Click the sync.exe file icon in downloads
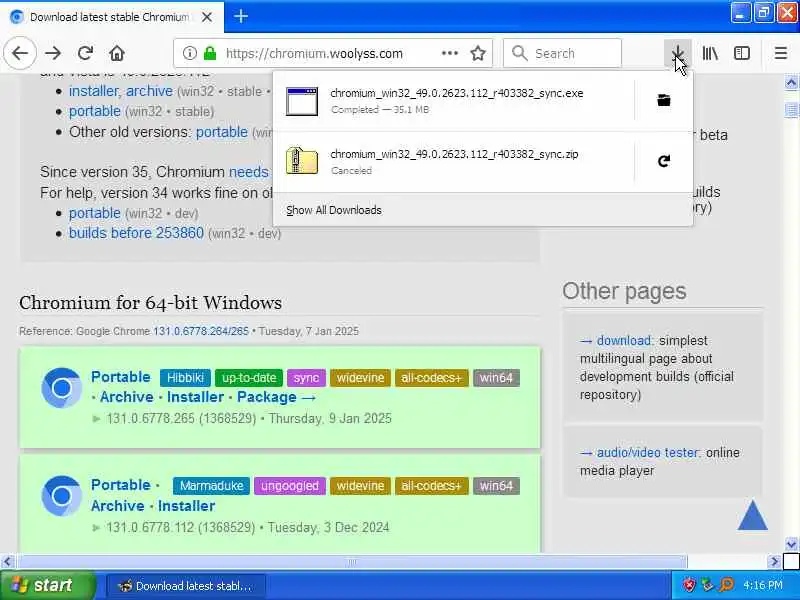This screenshot has height=600, width=800. click(x=302, y=101)
